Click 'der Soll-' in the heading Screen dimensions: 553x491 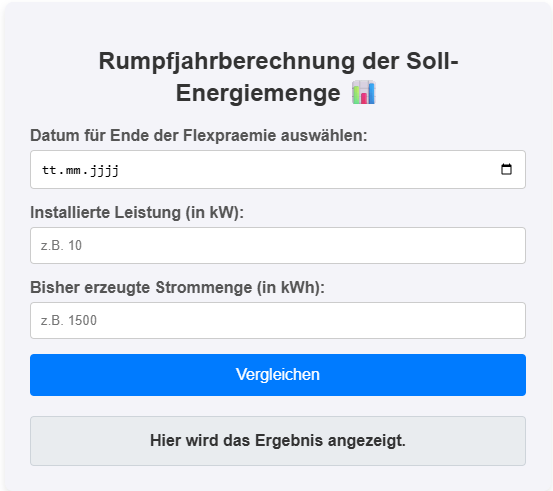tap(410, 61)
